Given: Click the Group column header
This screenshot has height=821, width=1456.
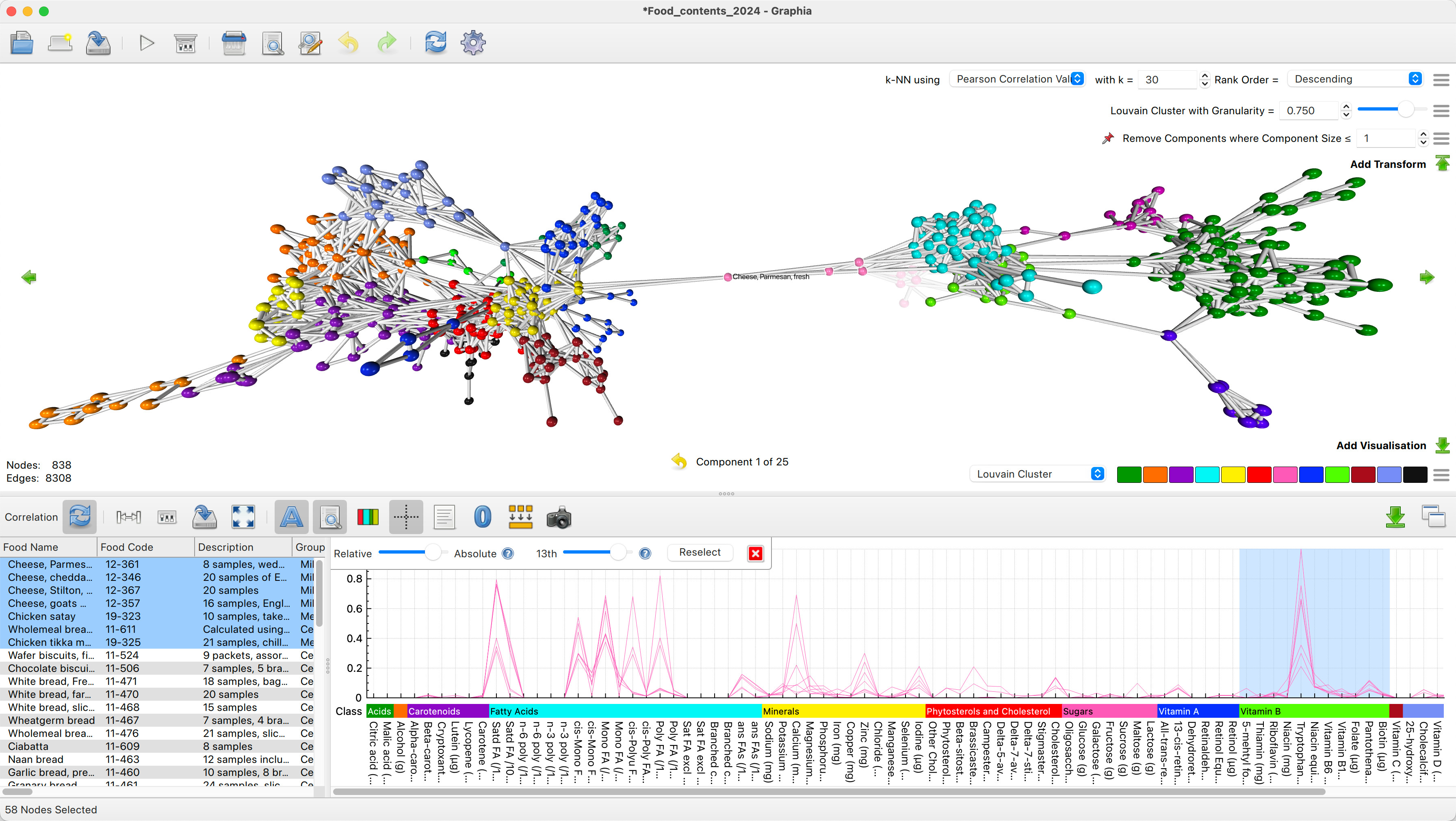Looking at the screenshot, I should (310, 547).
